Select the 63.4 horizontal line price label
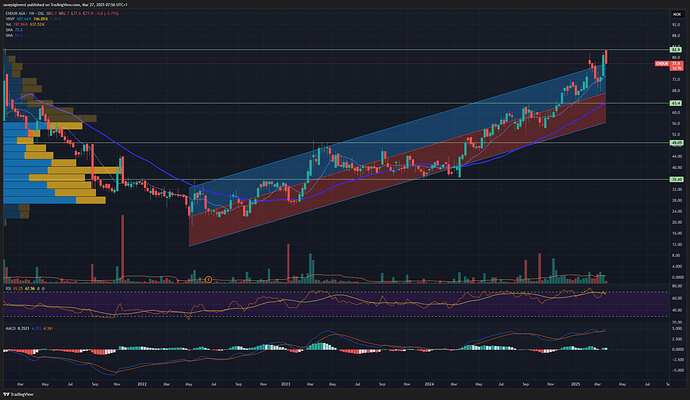This screenshot has width=690, height=400. point(676,103)
